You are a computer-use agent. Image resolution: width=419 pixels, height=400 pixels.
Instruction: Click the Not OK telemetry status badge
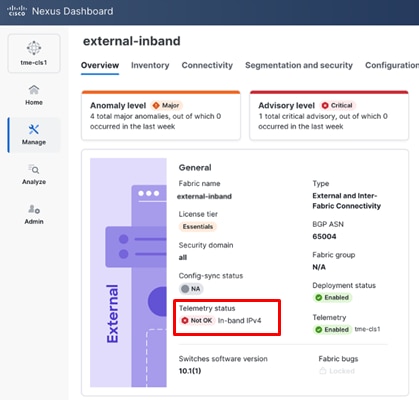197,320
